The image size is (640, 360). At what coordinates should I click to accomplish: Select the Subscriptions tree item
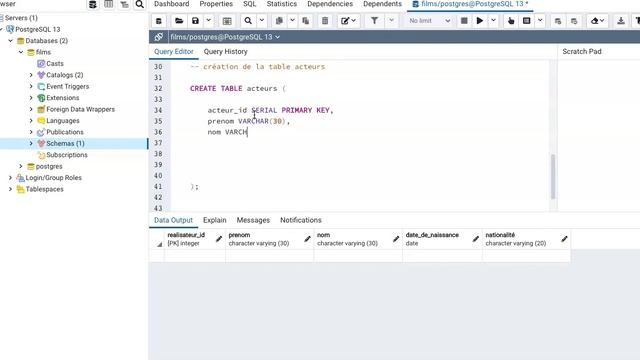pos(67,155)
